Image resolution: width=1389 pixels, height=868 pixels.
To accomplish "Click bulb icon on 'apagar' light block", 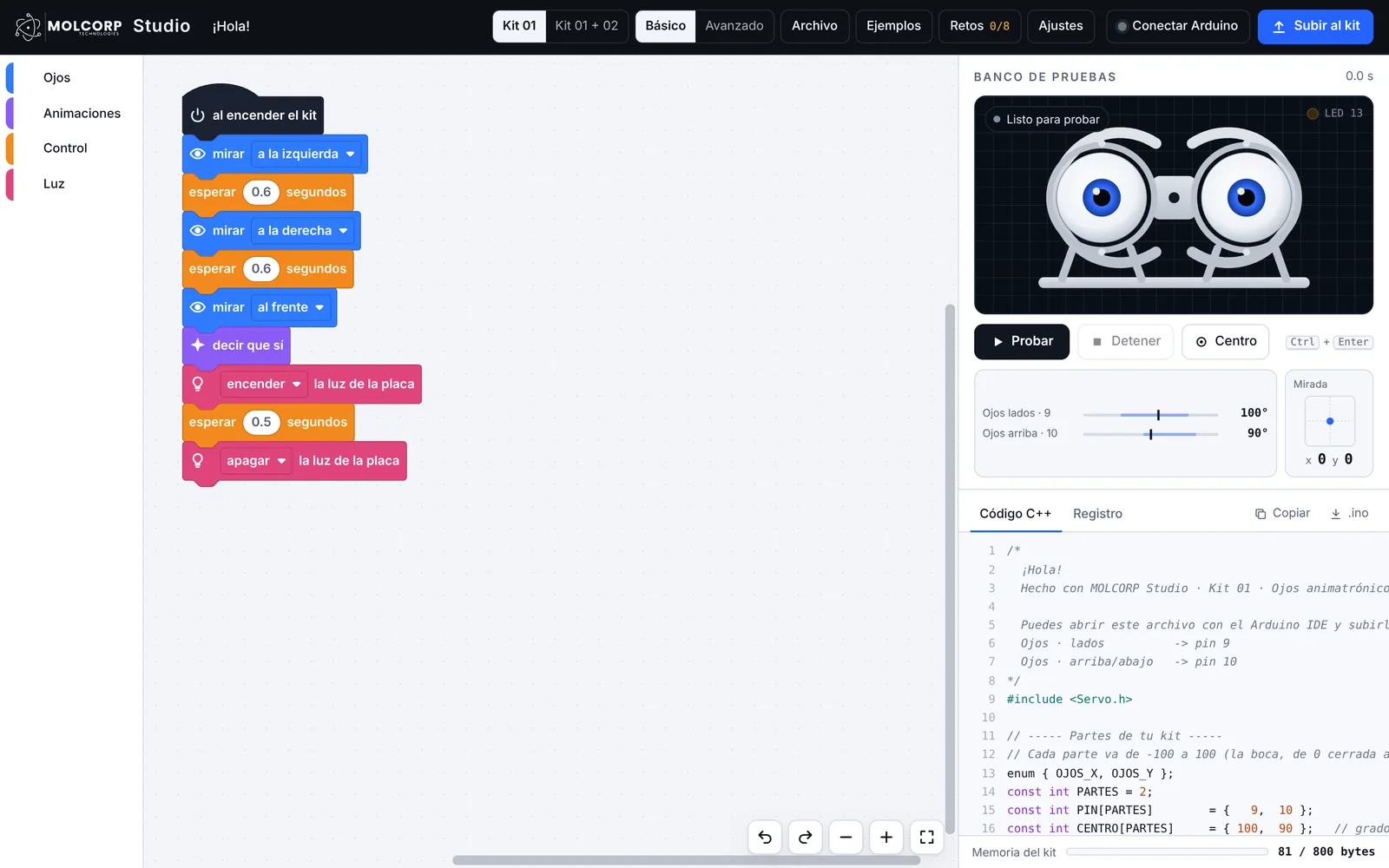I will click(x=198, y=461).
